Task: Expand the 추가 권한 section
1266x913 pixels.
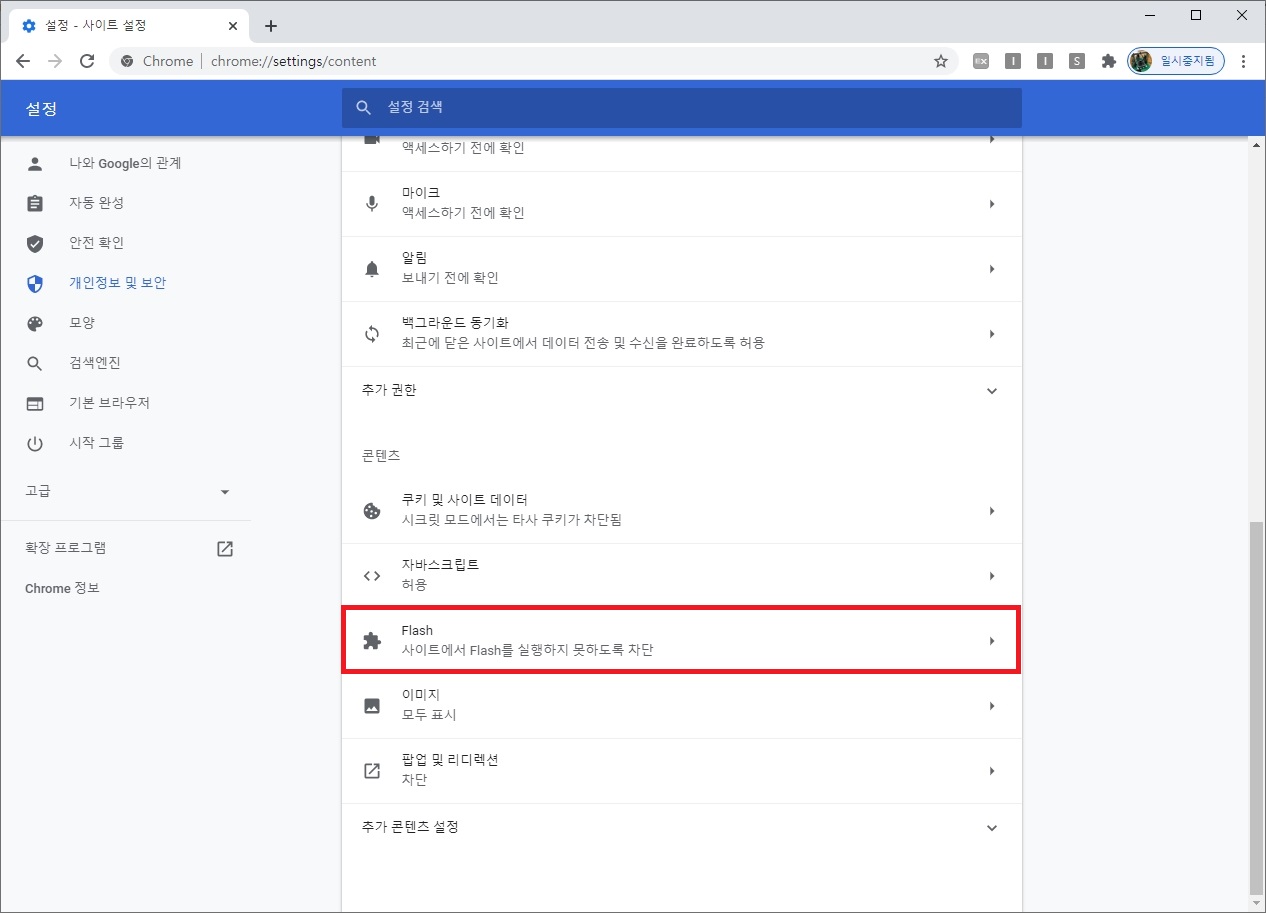Action: point(682,391)
